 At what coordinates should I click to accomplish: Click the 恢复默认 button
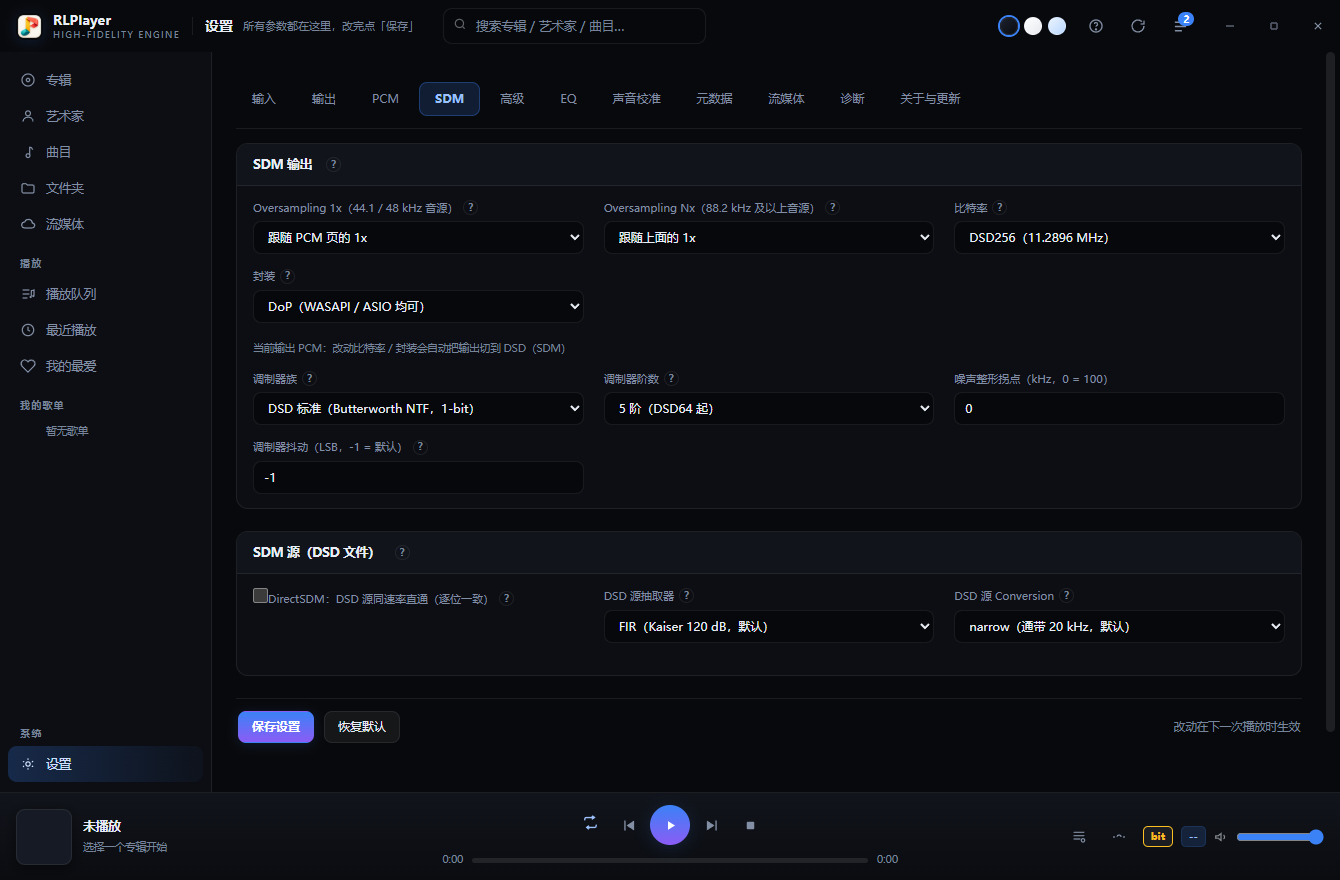coord(362,727)
